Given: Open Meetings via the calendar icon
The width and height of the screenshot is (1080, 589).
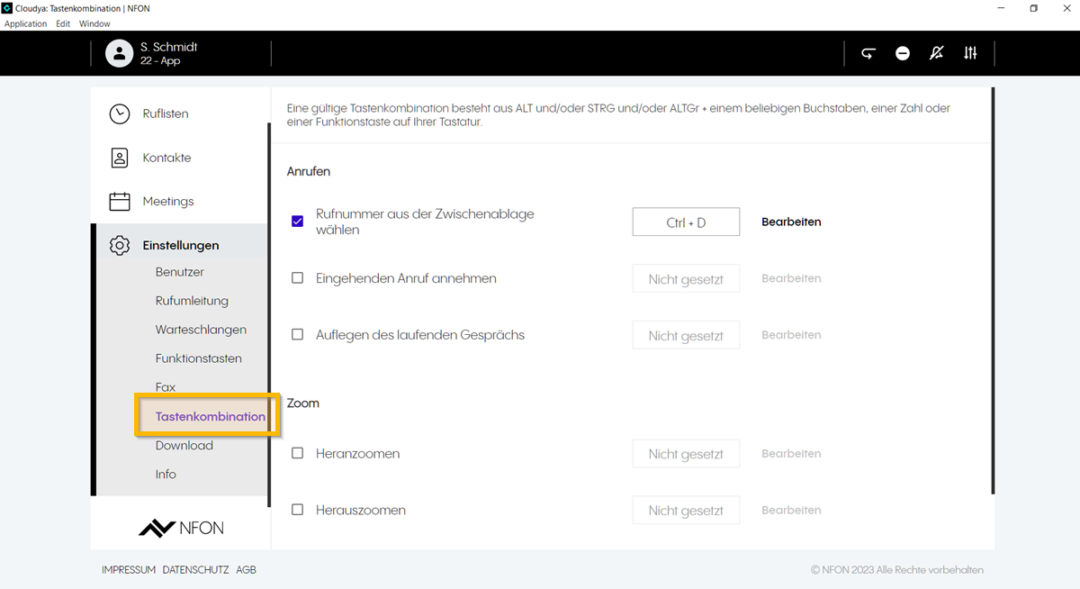Looking at the screenshot, I should click(x=118, y=200).
